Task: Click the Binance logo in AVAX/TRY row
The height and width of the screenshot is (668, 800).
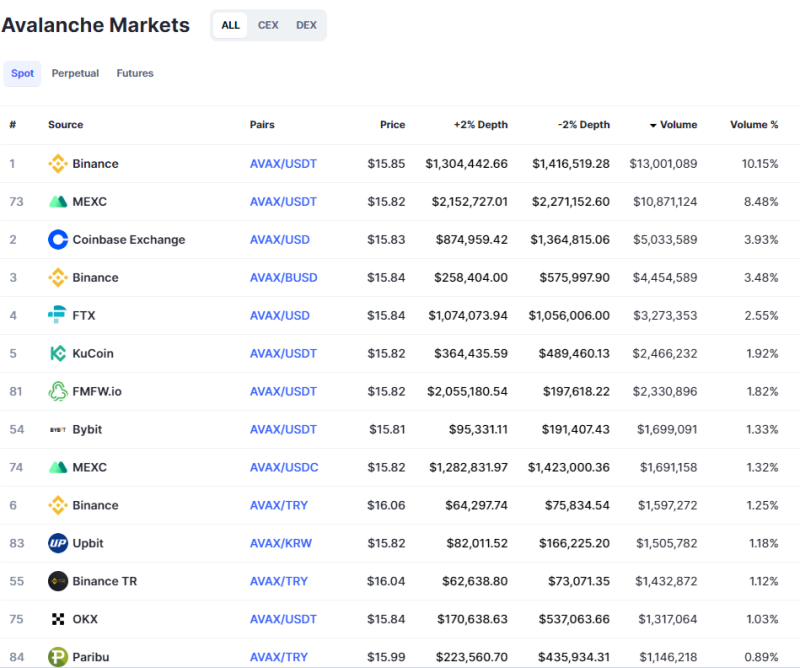Action: tap(58, 505)
